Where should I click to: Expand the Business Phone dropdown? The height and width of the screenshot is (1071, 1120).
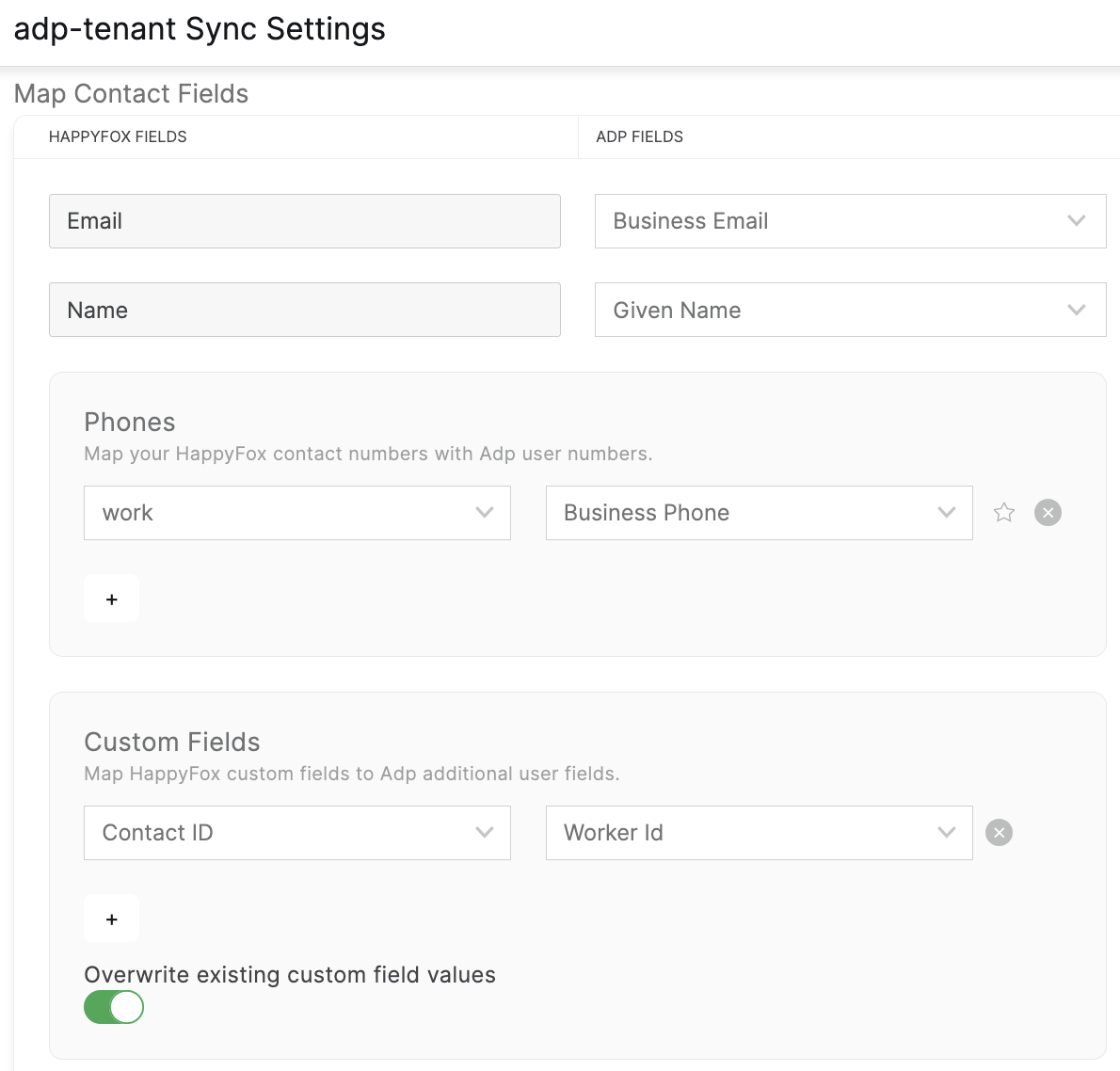tap(760, 513)
